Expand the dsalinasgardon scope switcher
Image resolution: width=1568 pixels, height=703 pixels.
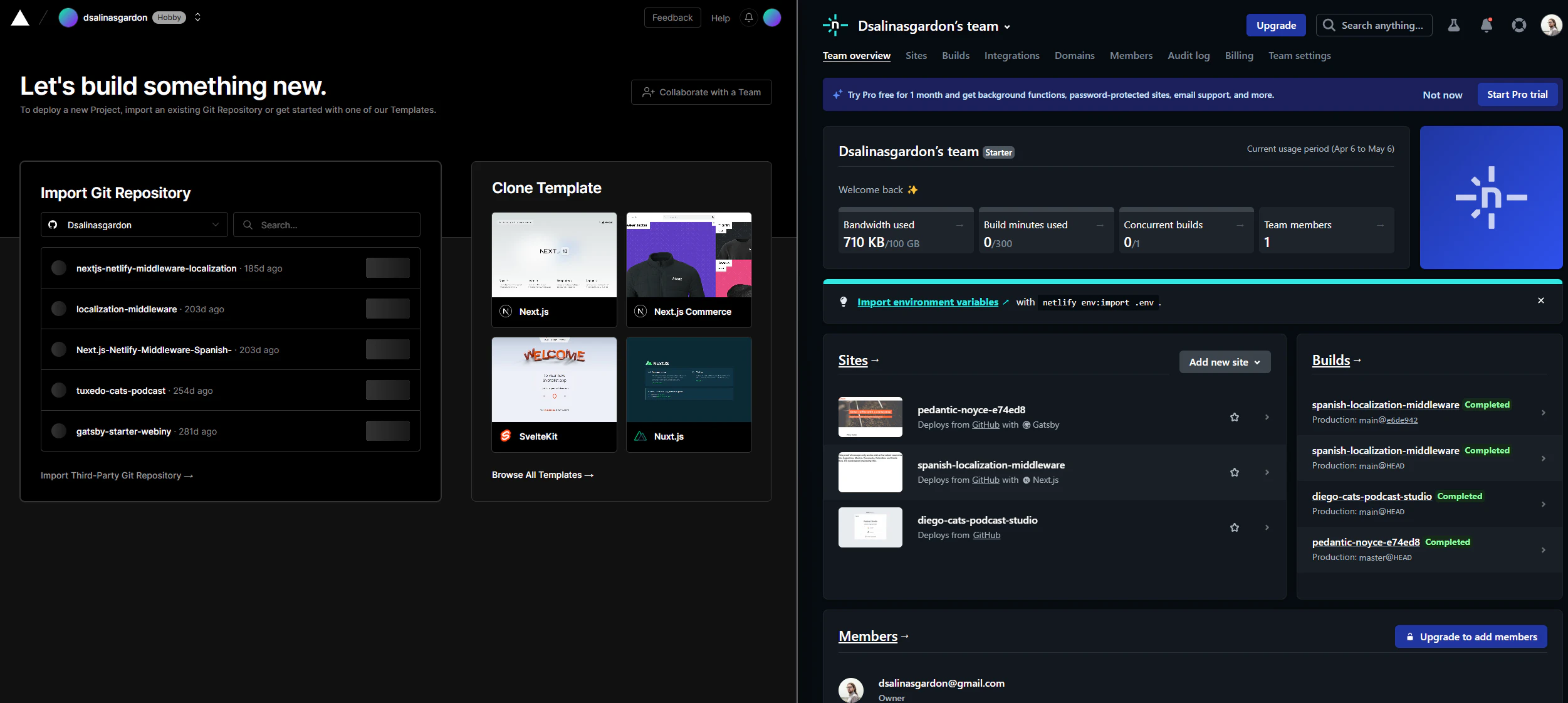tap(197, 18)
